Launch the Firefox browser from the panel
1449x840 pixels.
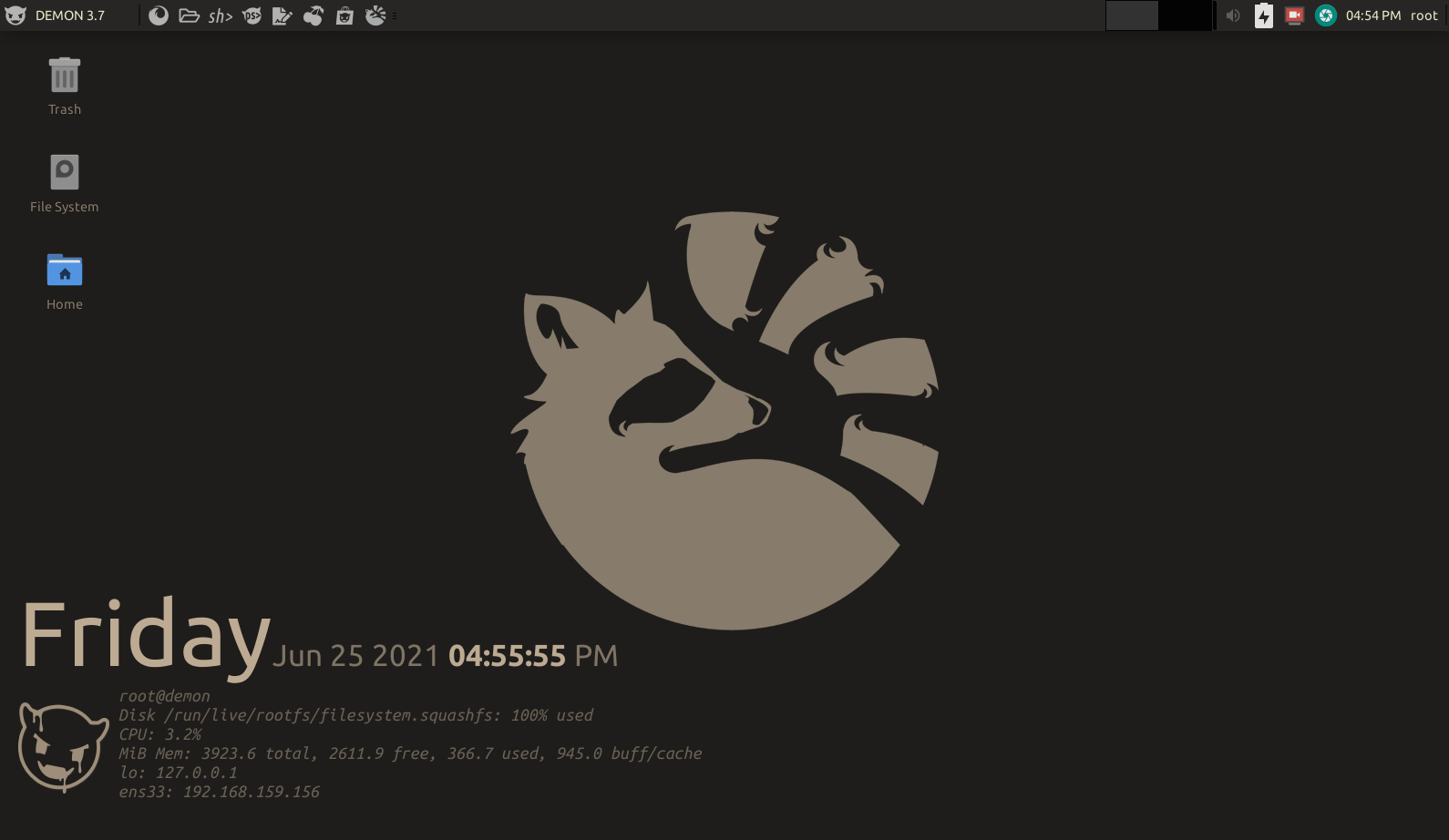click(x=159, y=15)
